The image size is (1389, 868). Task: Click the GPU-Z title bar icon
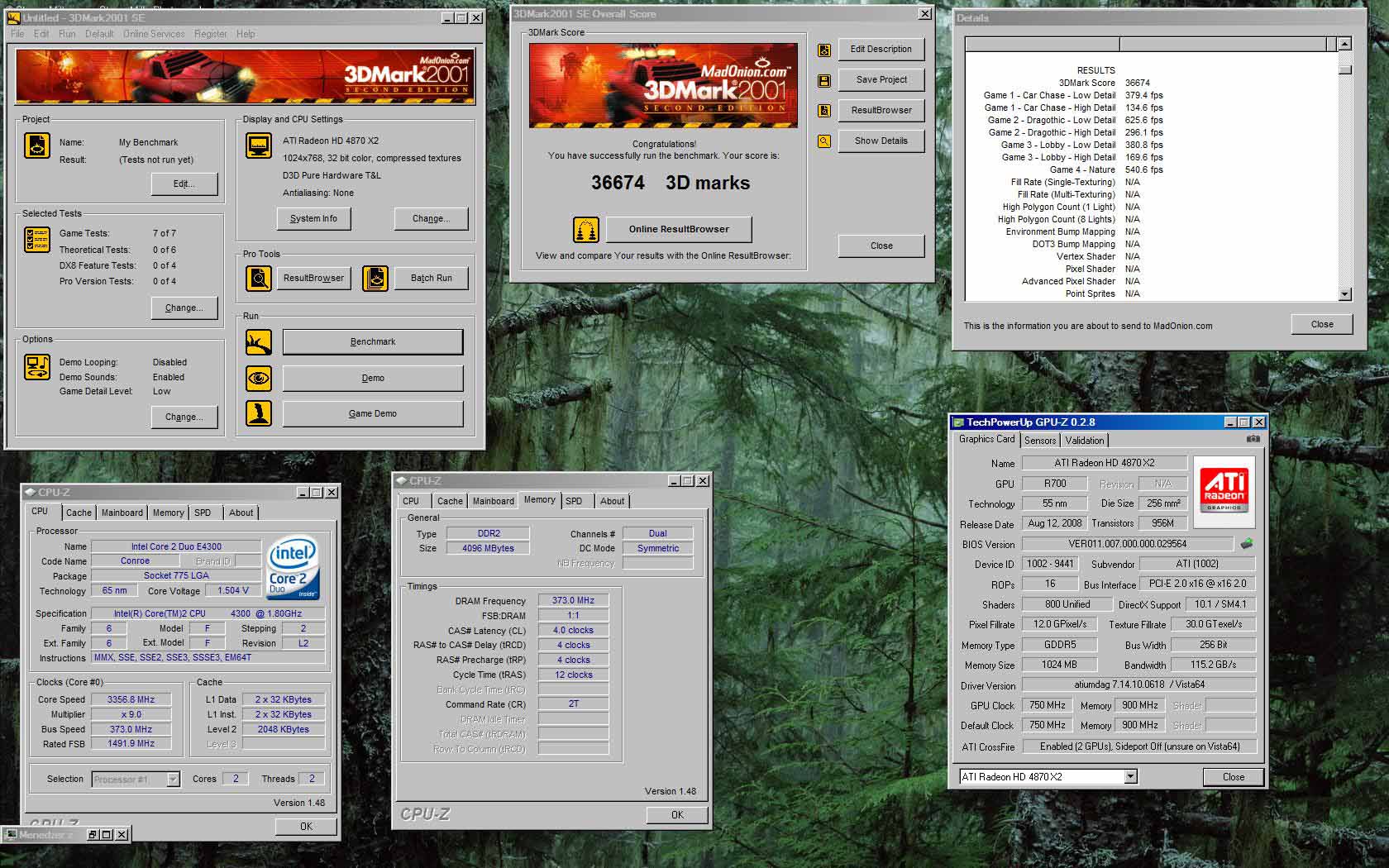(x=958, y=422)
